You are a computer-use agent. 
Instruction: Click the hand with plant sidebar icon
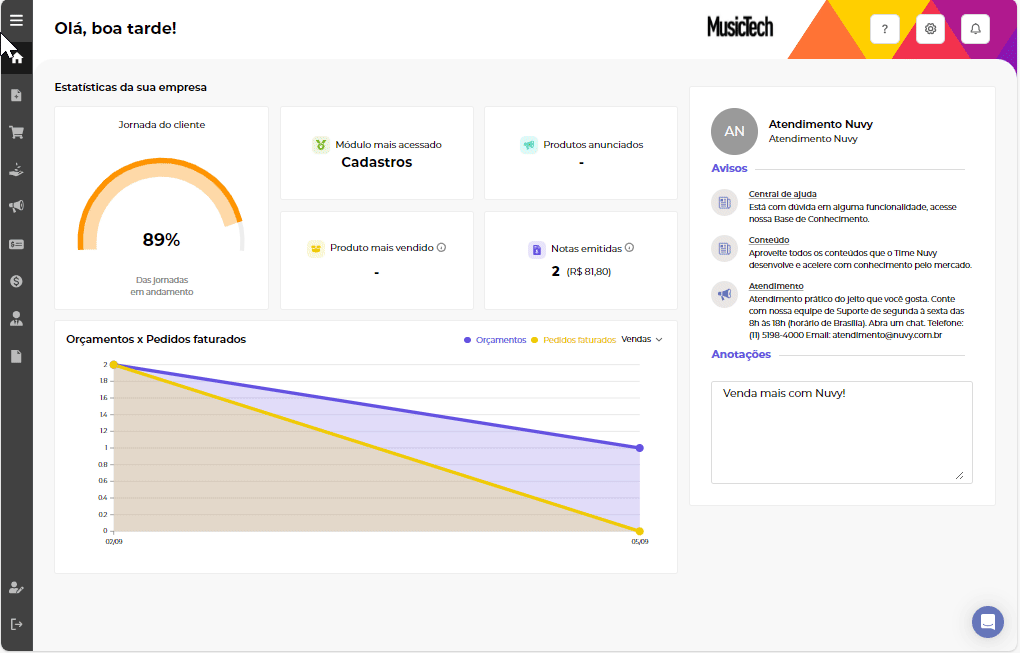pos(16,169)
